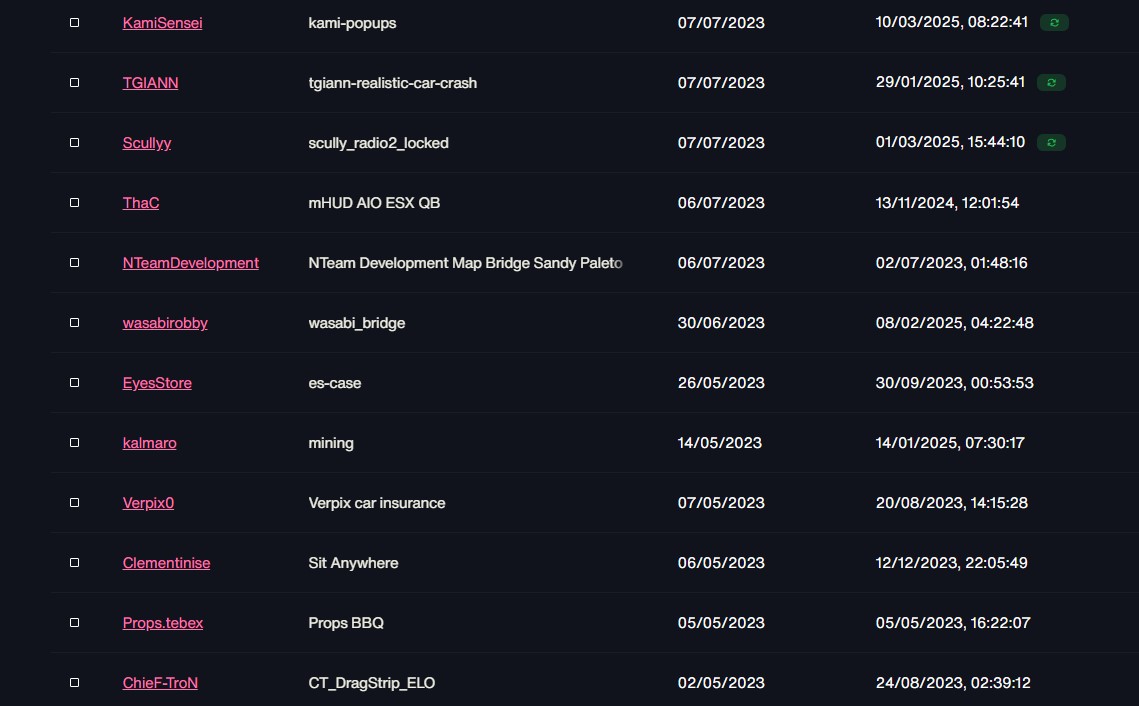Click the mining resource name

331,443
